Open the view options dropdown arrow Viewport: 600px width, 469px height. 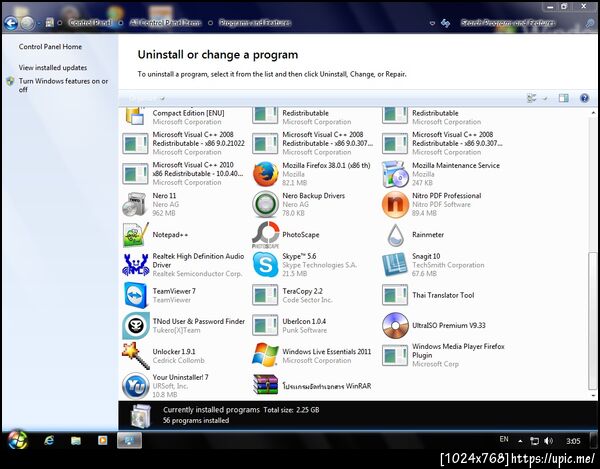pyautogui.click(x=545, y=98)
